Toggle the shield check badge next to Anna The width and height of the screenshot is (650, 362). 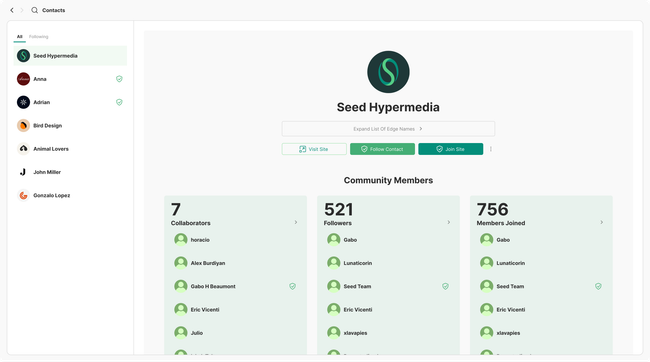coord(119,79)
